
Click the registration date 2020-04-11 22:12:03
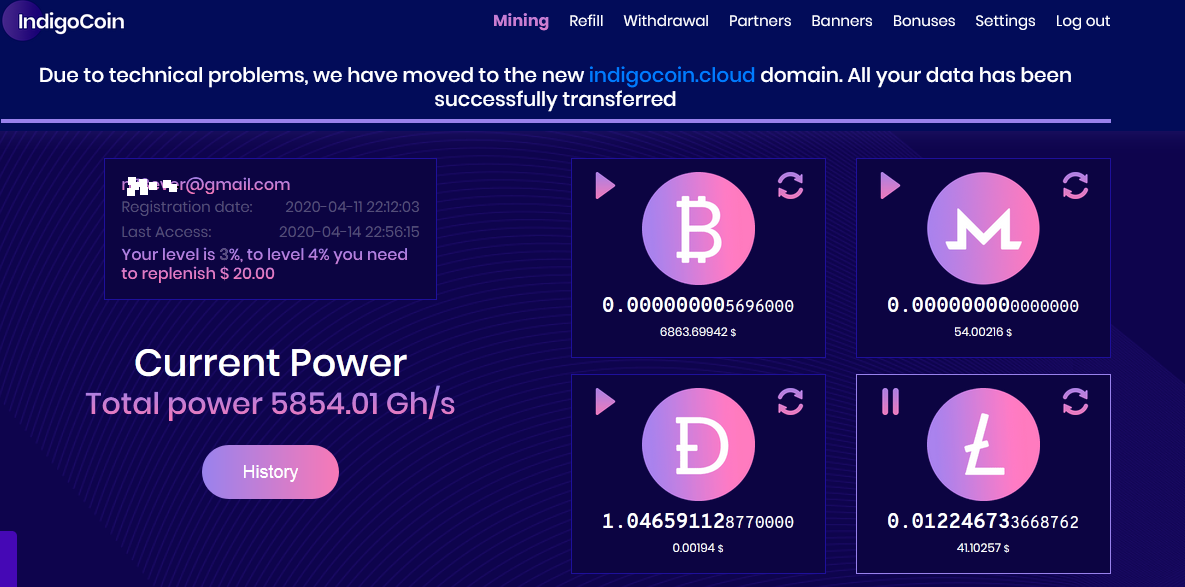(352, 207)
